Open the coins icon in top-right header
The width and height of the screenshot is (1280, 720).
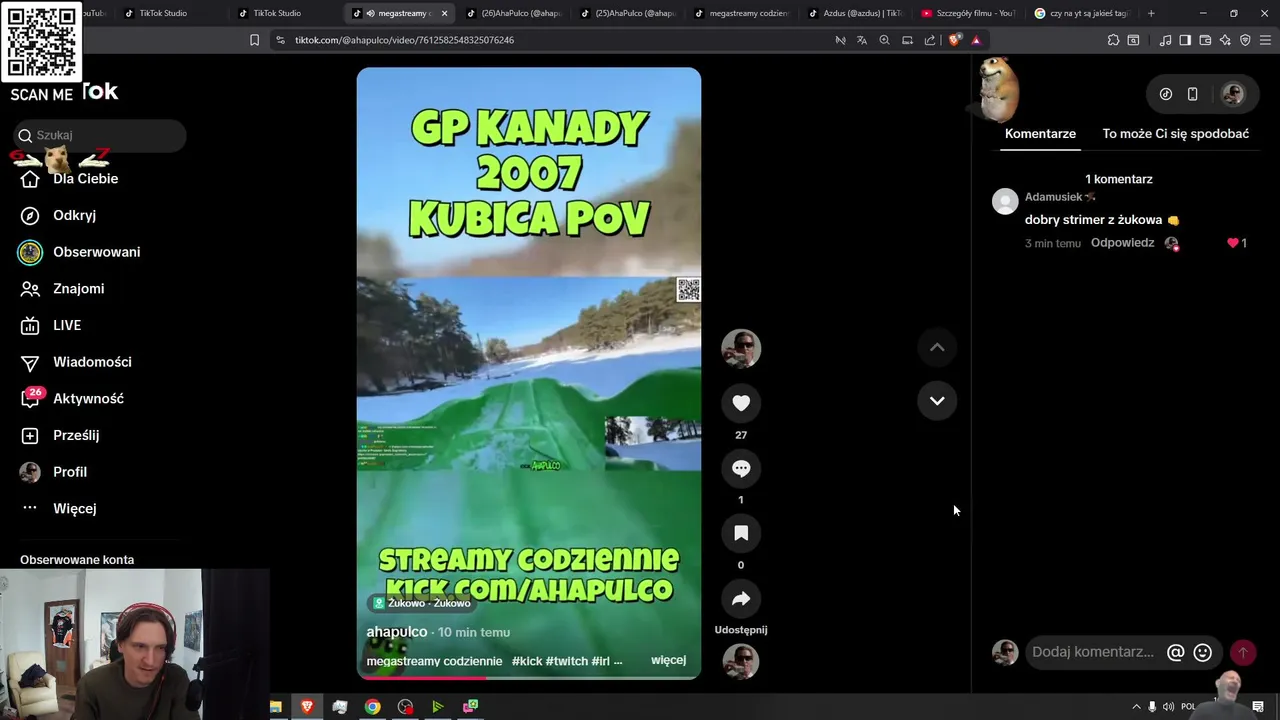1165,94
